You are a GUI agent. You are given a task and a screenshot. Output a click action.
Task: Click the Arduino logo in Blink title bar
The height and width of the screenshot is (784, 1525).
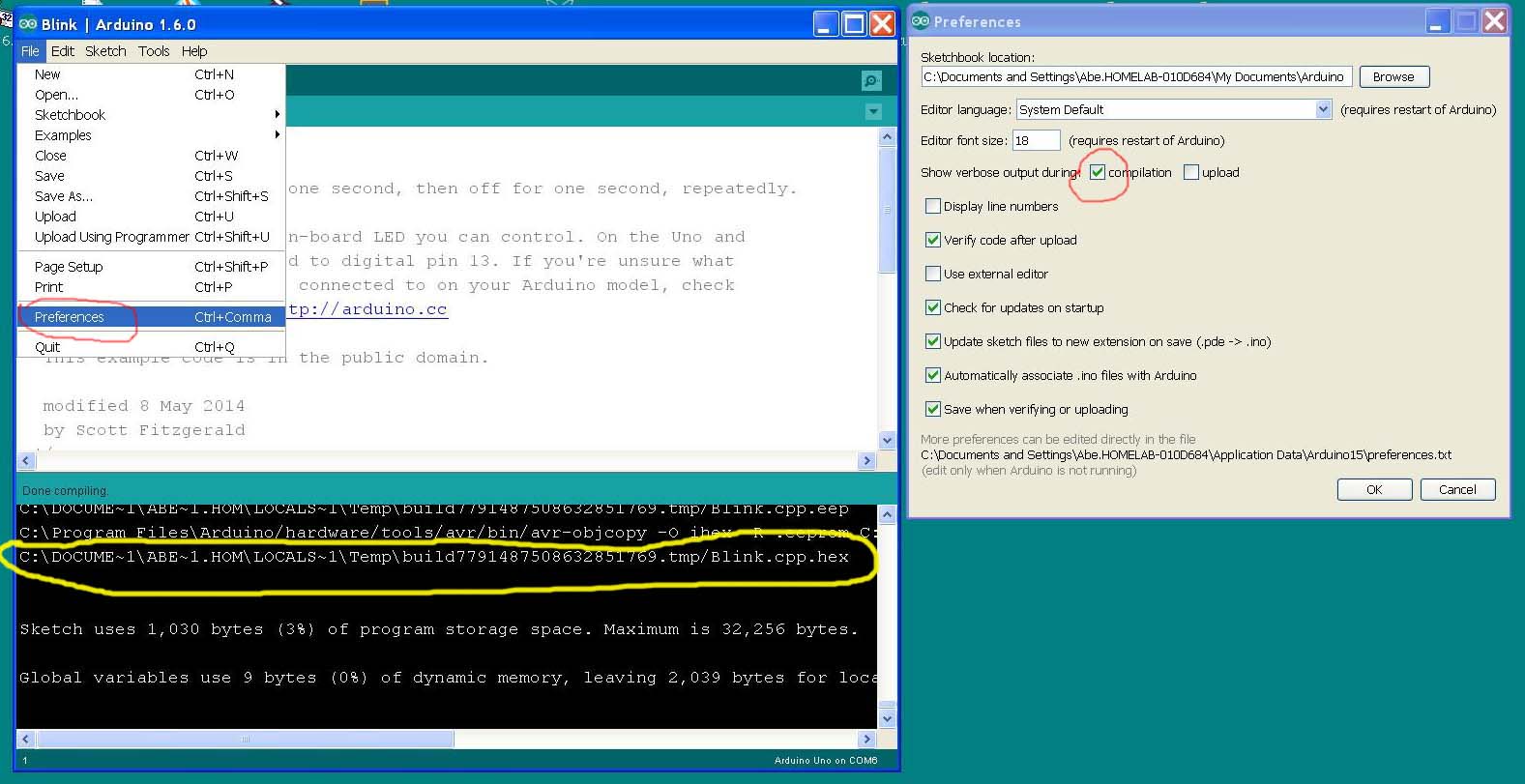click(28, 24)
